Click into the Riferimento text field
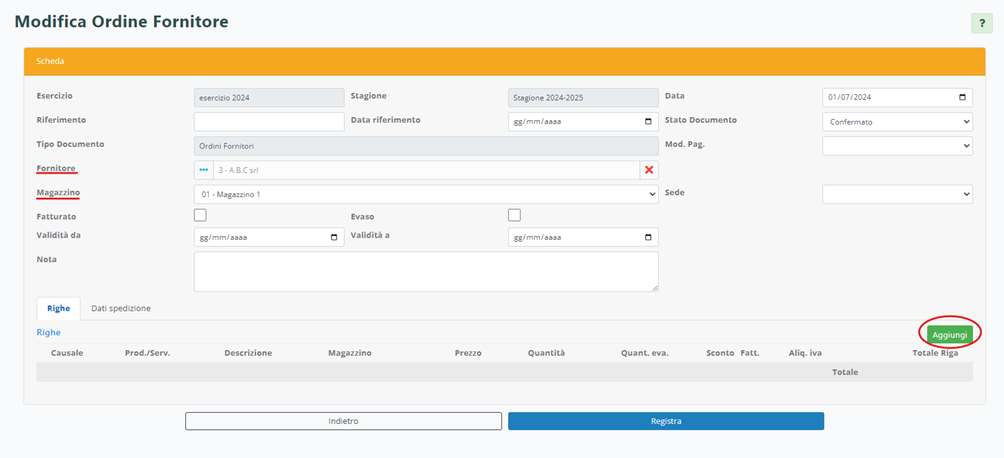This screenshot has width=1004, height=458. click(269, 121)
